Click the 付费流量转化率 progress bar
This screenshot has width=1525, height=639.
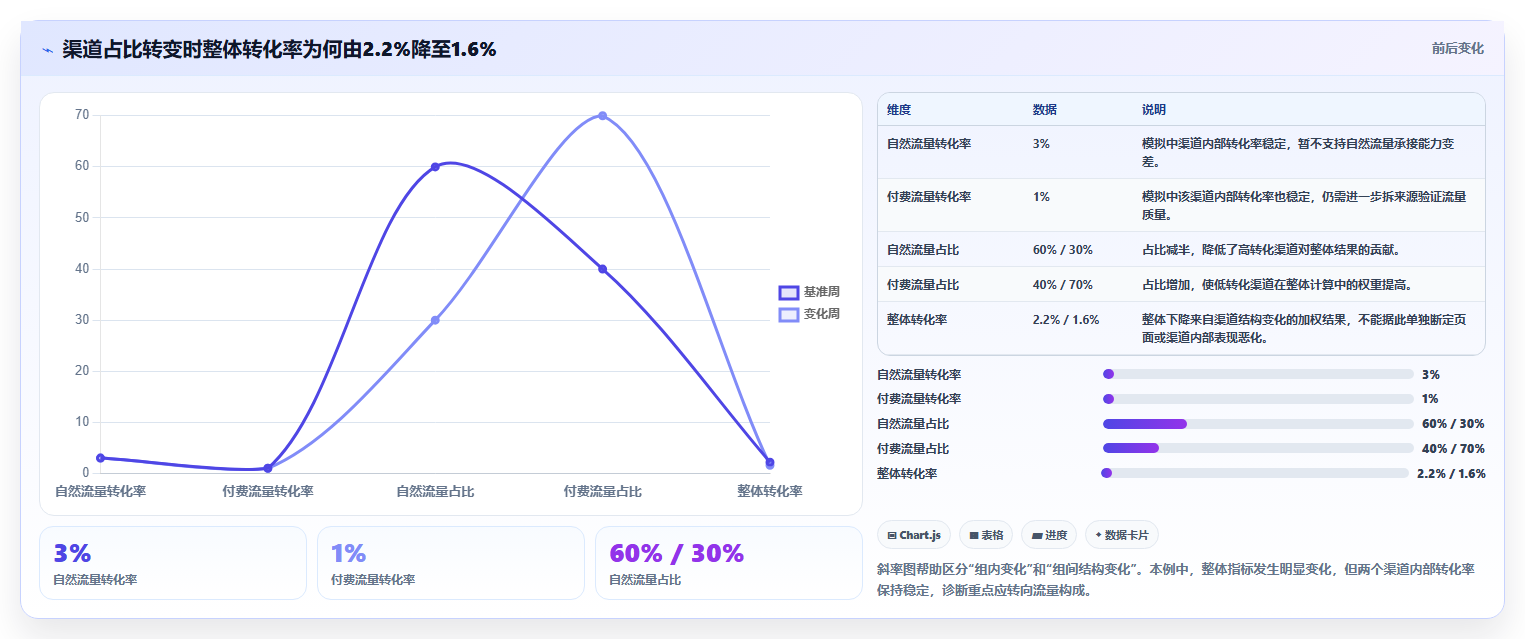(x=1258, y=399)
